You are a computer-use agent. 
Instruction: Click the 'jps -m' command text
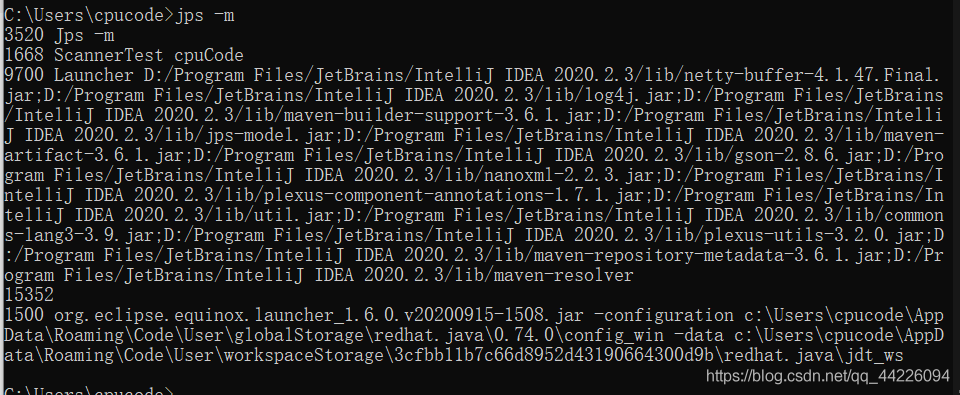coord(204,15)
